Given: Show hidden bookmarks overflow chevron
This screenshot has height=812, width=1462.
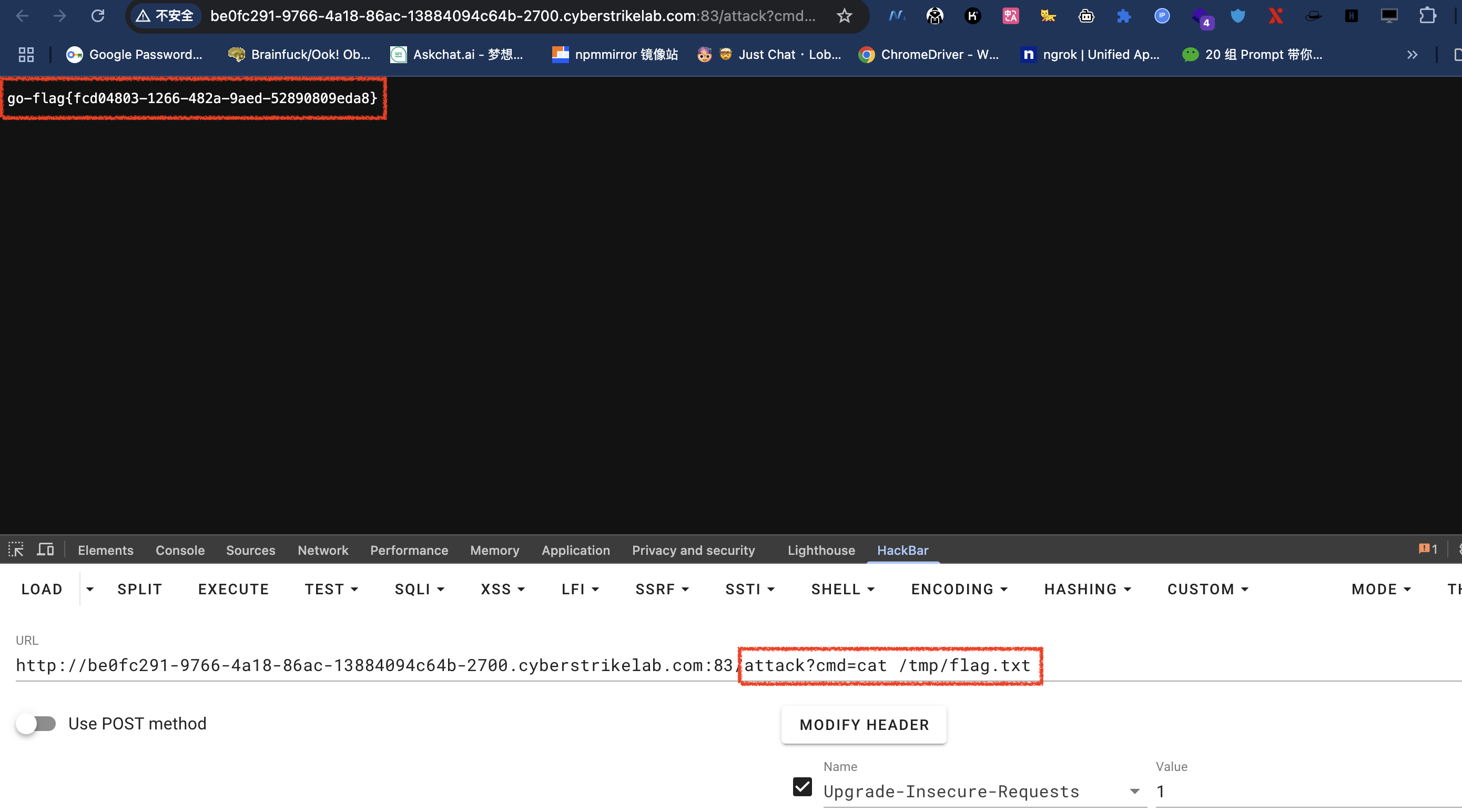Looking at the screenshot, I should tap(1412, 55).
